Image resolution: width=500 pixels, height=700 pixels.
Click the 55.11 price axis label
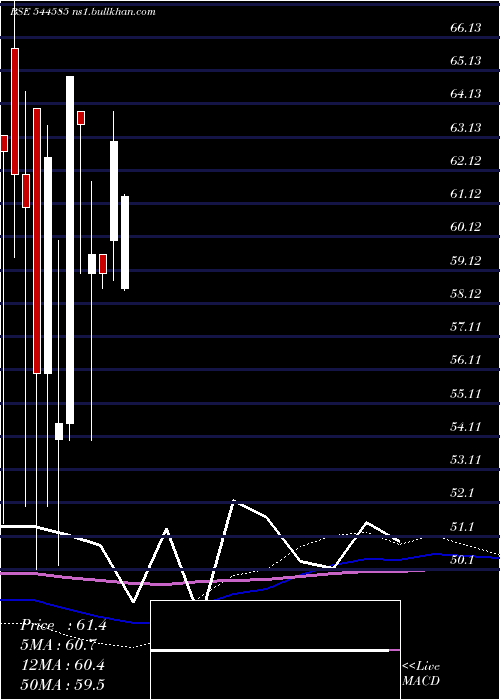click(466, 394)
